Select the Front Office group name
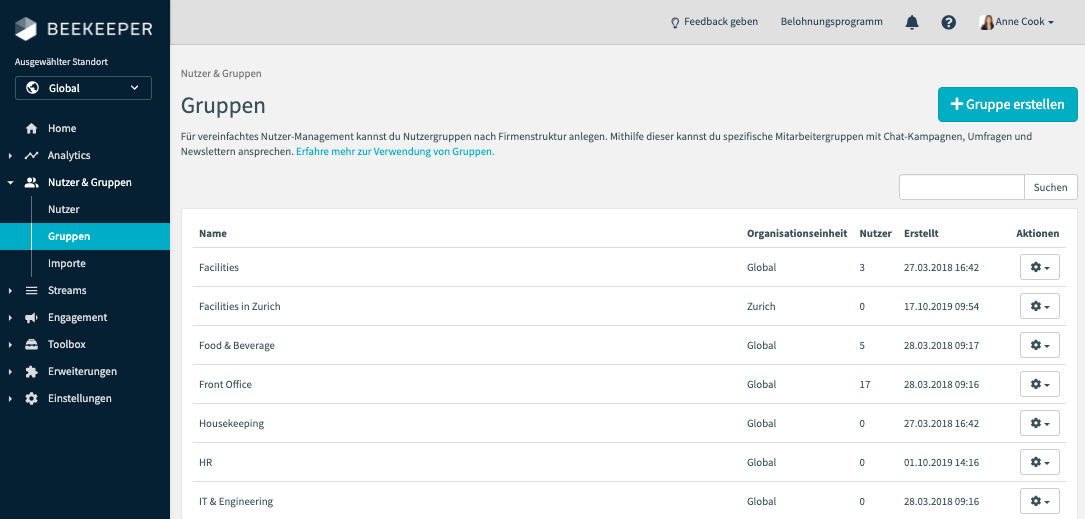Image resolution: width=1085 pixels, height=519 pixels. 225,384
